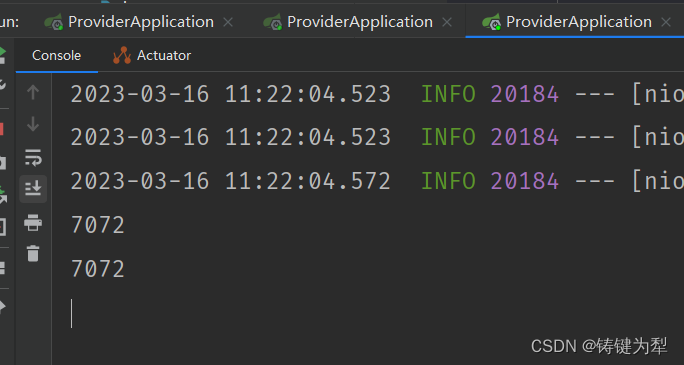
Task: Click the print console output icon
Action: pos(33,223)
